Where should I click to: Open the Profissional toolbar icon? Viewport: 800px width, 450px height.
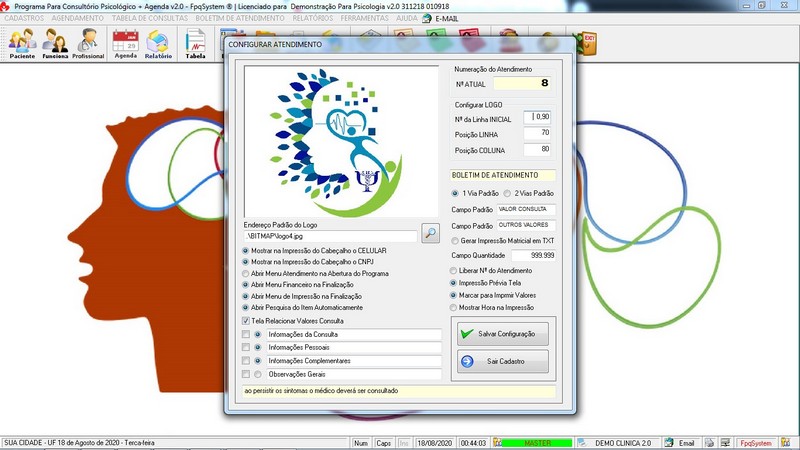point(88,44)
